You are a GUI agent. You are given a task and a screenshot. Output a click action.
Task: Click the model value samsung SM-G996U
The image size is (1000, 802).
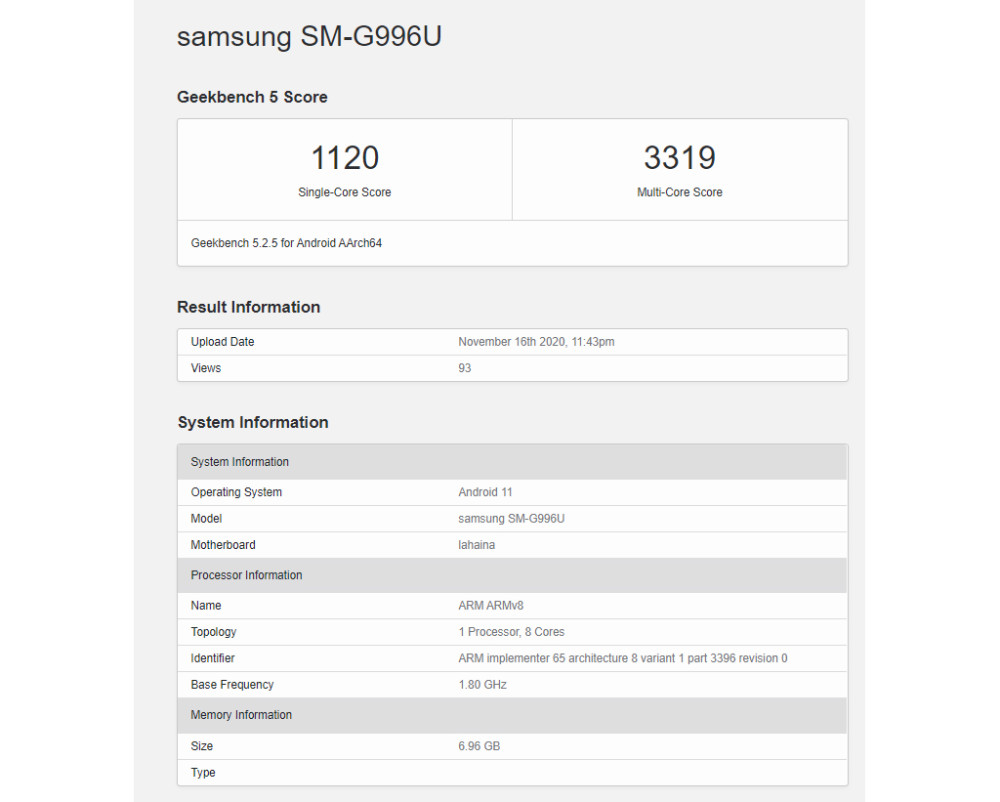coord(511,518)
